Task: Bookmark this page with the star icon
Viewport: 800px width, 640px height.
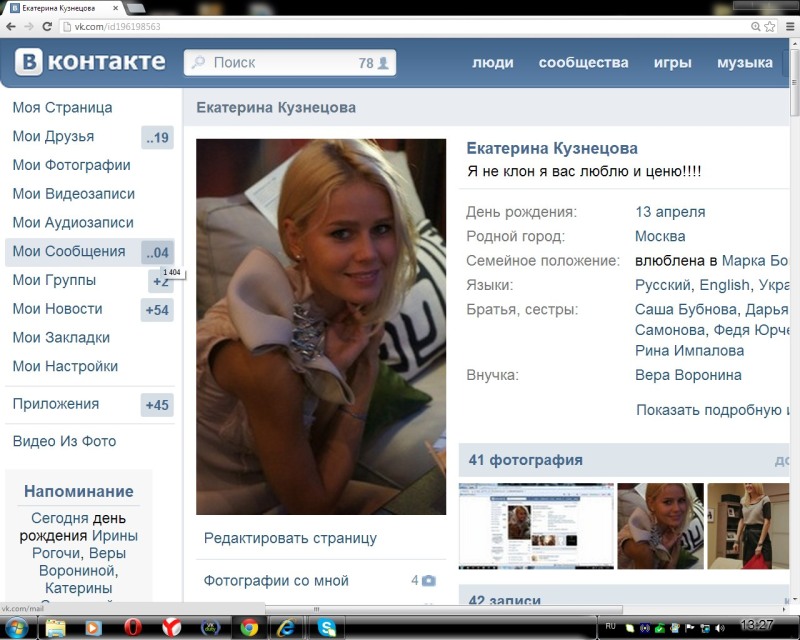Action: click(769, 26)
